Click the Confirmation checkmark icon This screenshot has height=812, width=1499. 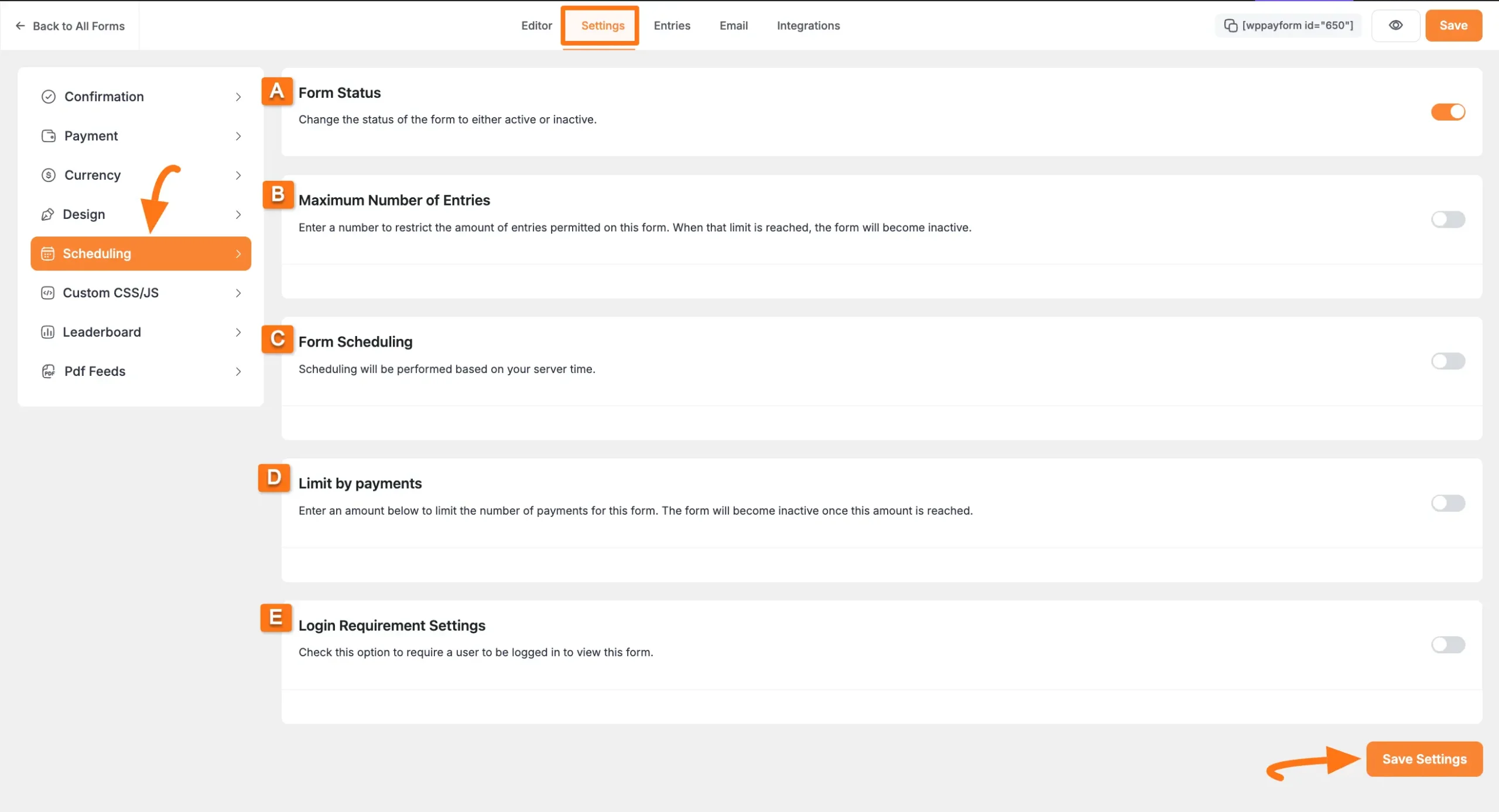(x=48, y=96)
